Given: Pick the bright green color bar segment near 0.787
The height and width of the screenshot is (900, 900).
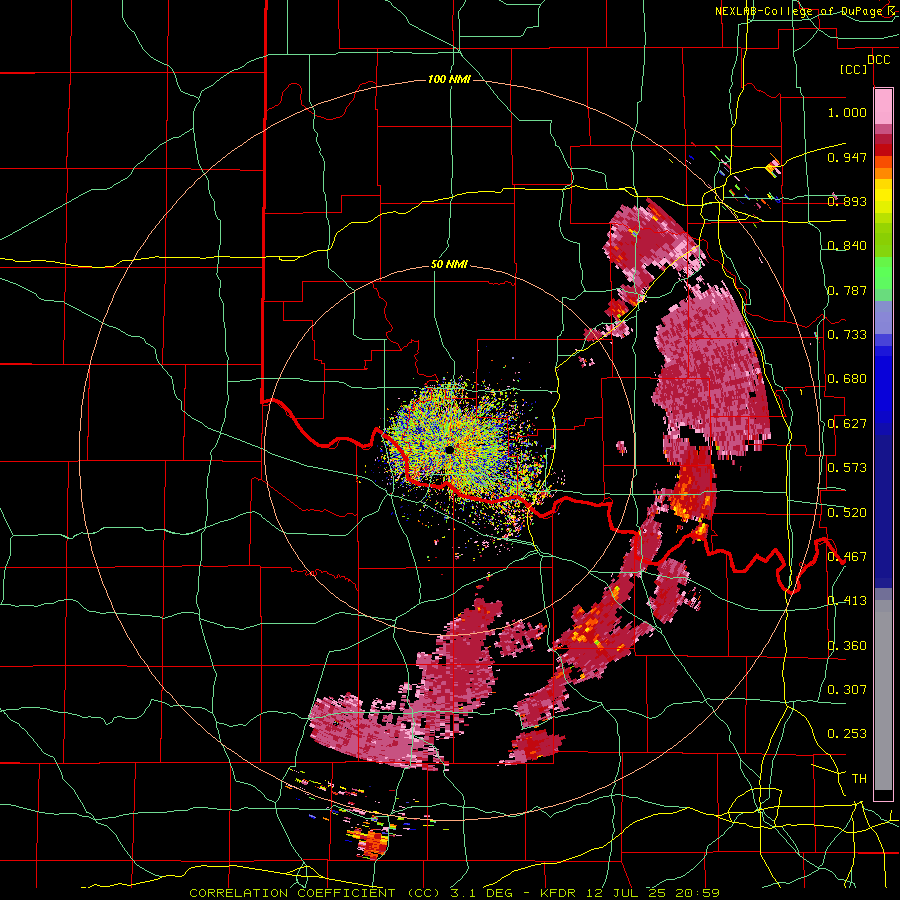Looking at the screenshot, I should [x=883, y=273].
